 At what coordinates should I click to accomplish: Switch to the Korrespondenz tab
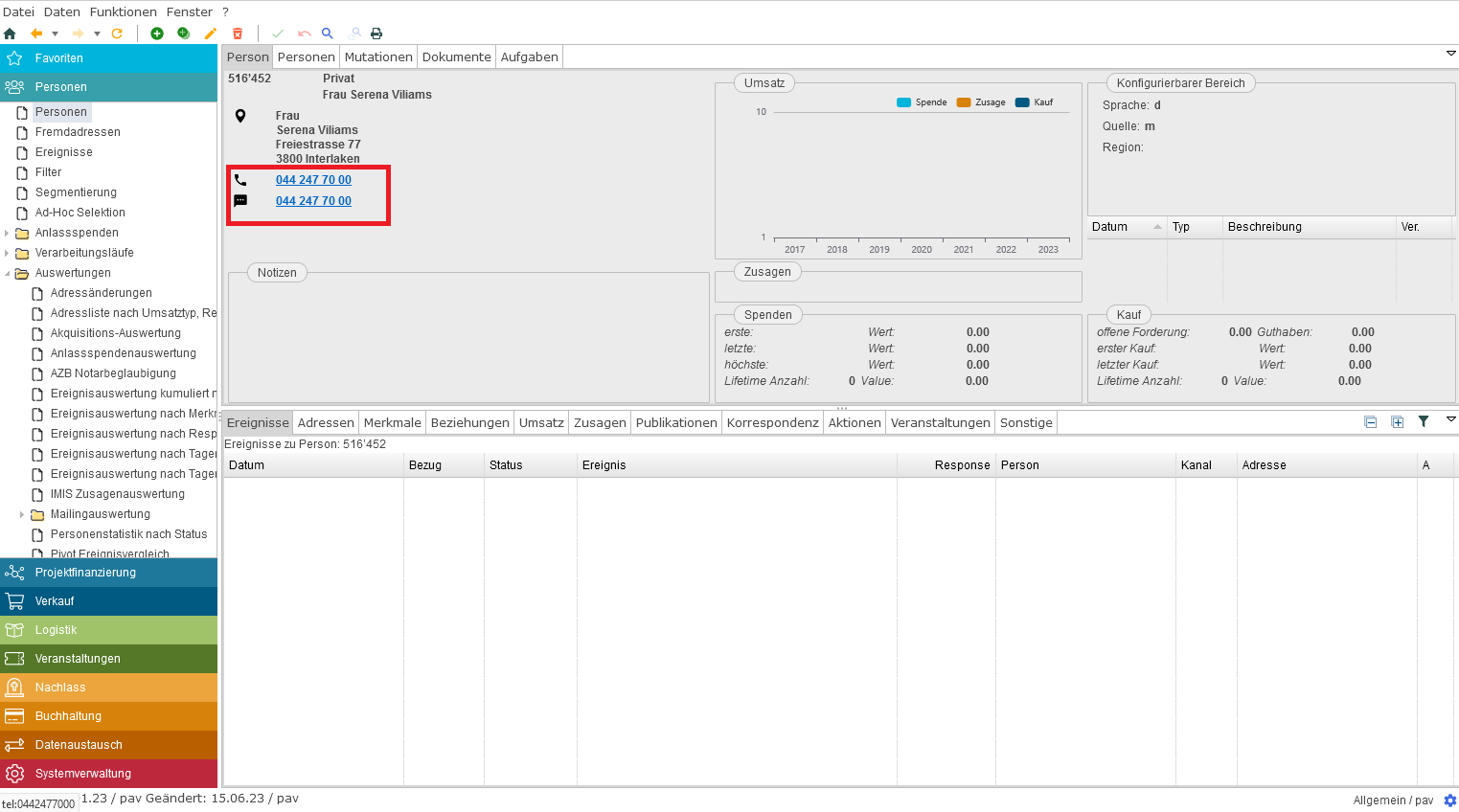pyautogui.click(x=772, y=422)
